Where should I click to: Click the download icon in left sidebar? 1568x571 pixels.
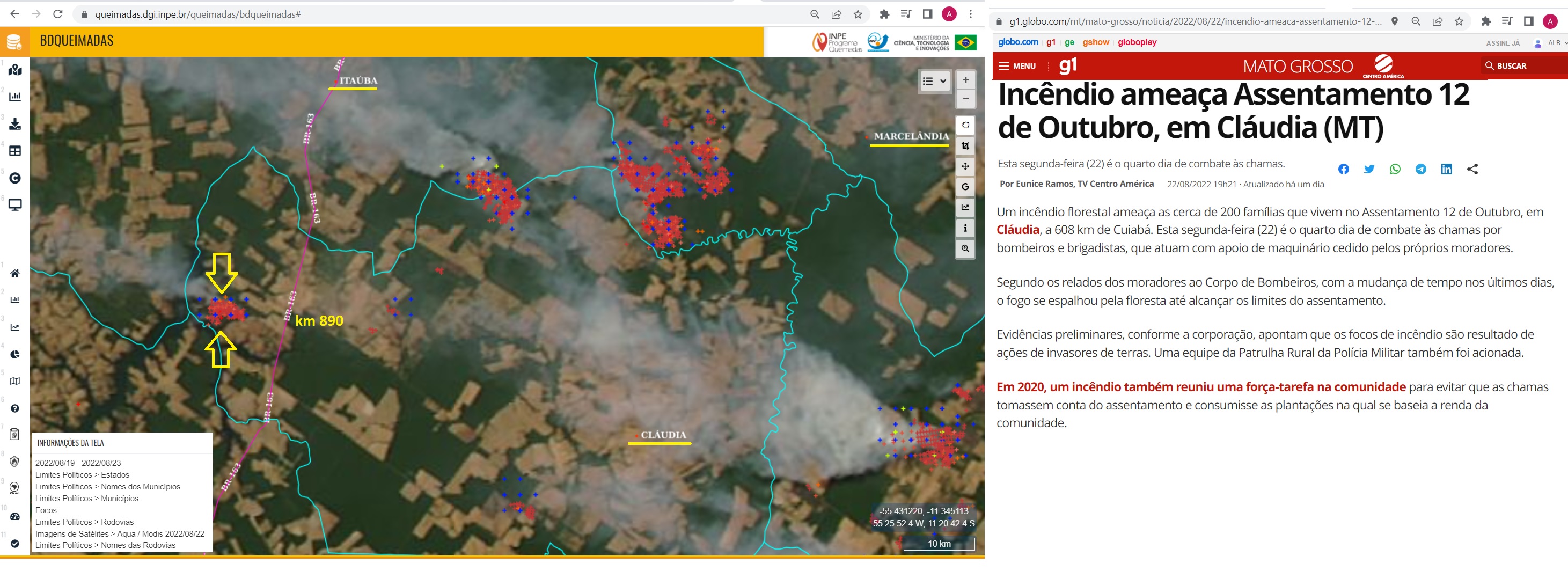tap(15, 124)
